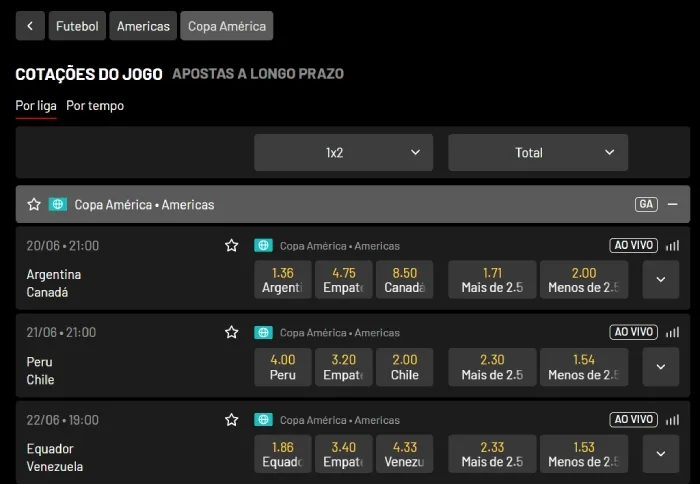Toggle favorite star for Peru vs Chile
This screenshot has height=484, width=700.
232,332
